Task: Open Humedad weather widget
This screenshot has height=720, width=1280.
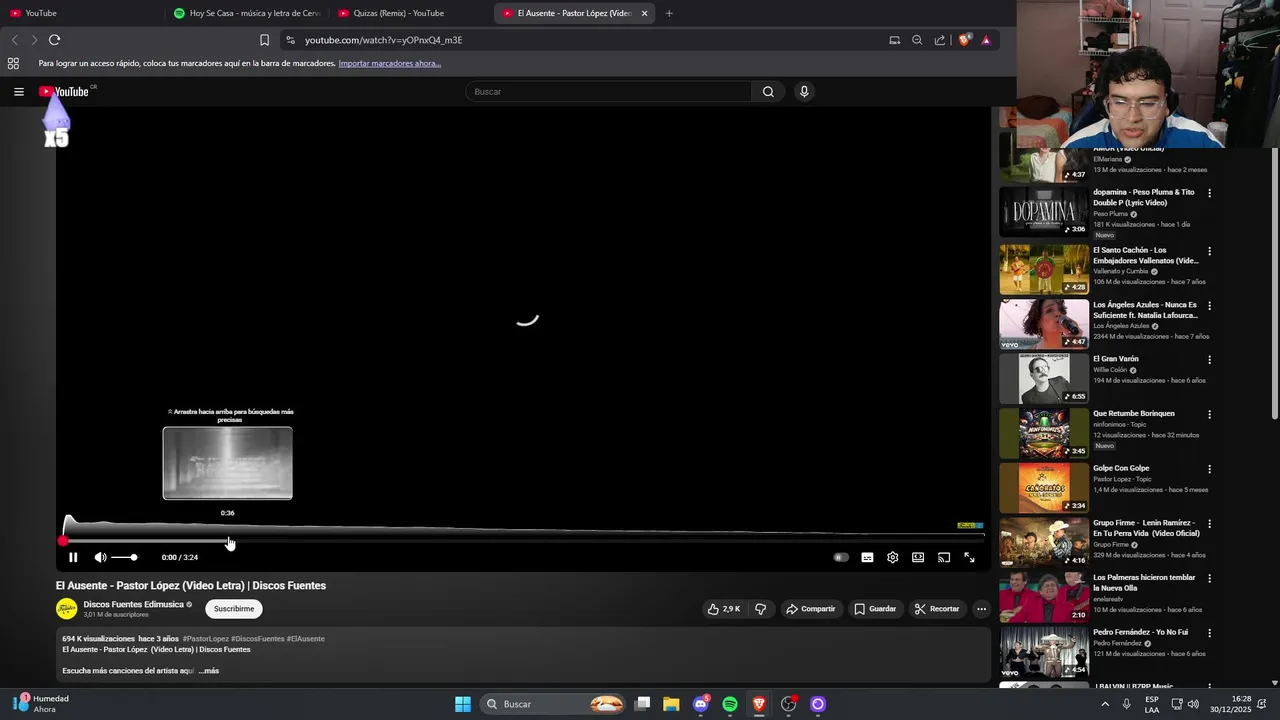Action: [42, 704]
